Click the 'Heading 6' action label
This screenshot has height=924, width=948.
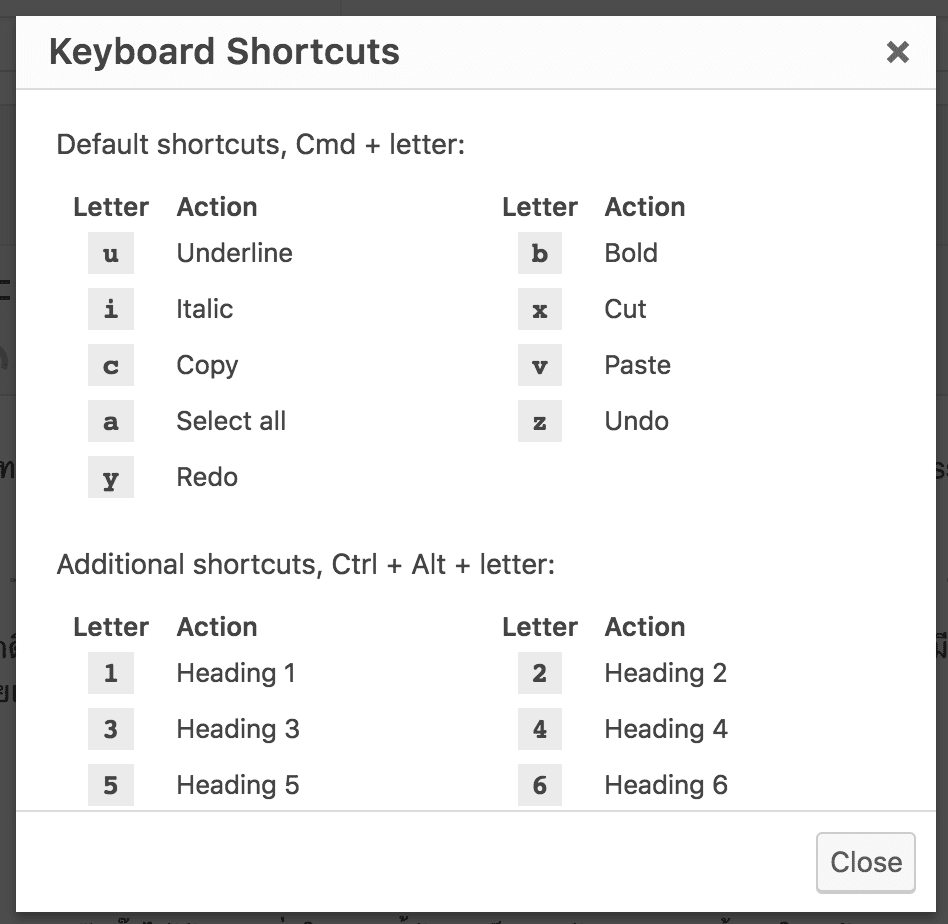(666, 786)
